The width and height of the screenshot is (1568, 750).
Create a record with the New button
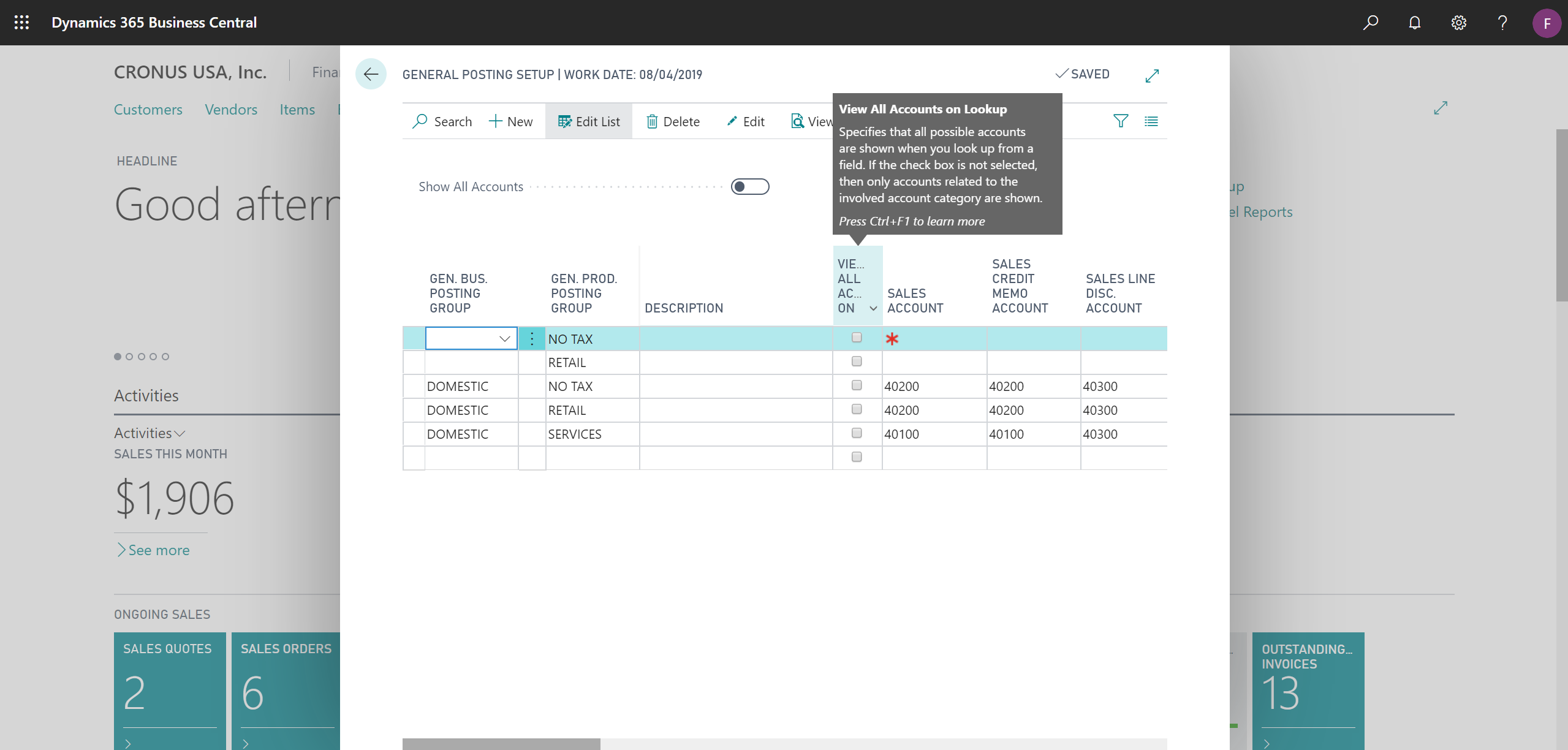tap(511, 121)
